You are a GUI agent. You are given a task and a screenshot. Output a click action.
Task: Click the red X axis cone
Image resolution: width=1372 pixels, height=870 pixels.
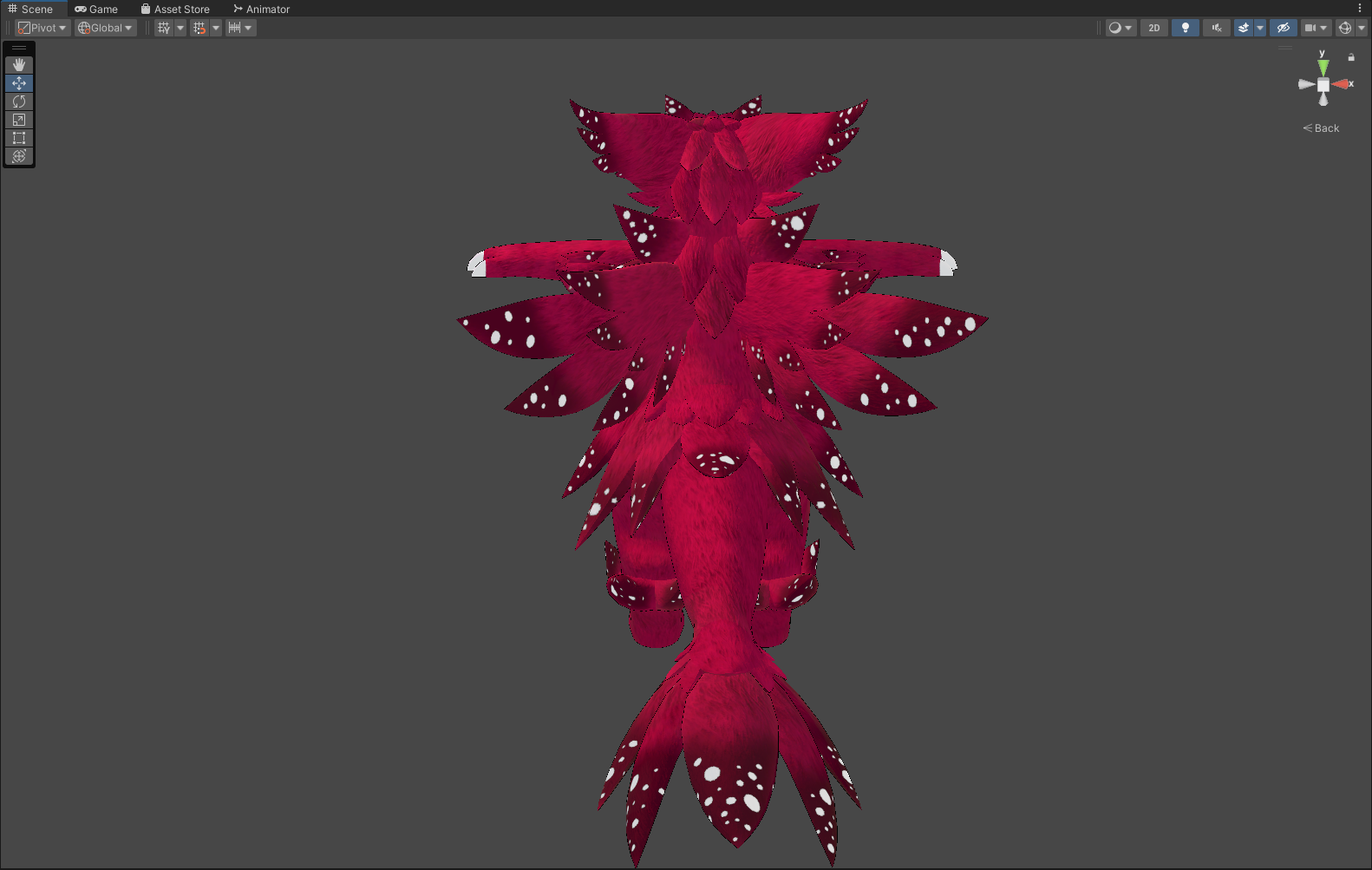1342,84
